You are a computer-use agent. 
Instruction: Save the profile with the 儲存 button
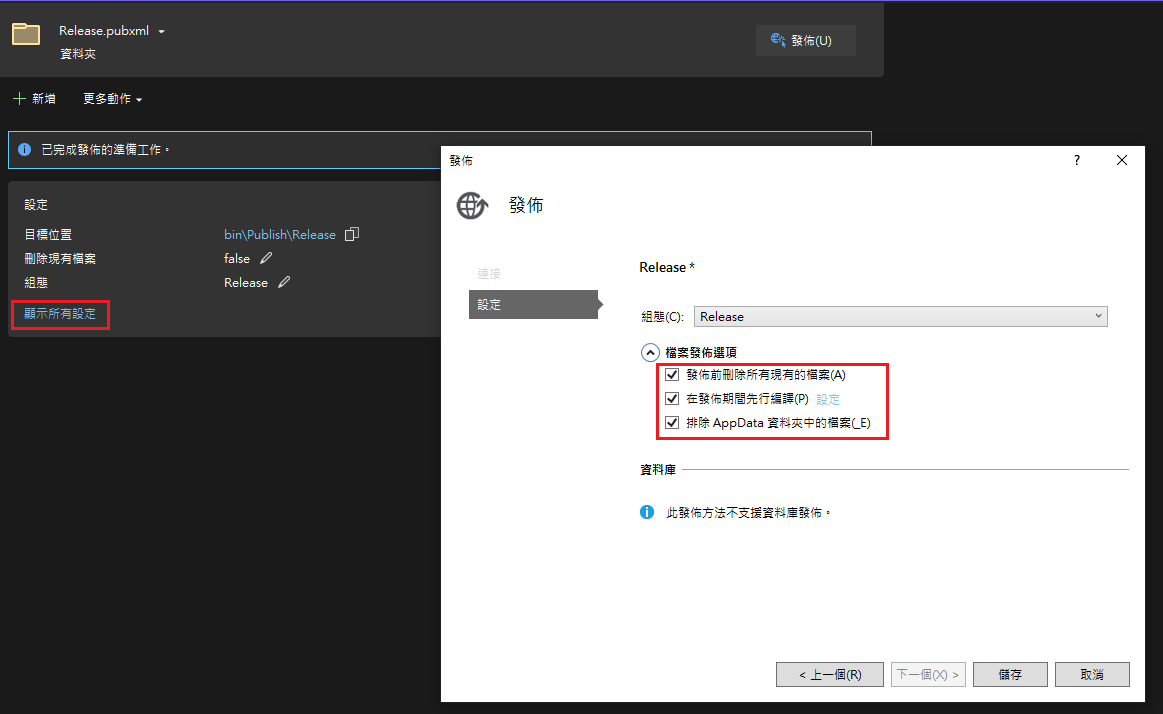1010,674
